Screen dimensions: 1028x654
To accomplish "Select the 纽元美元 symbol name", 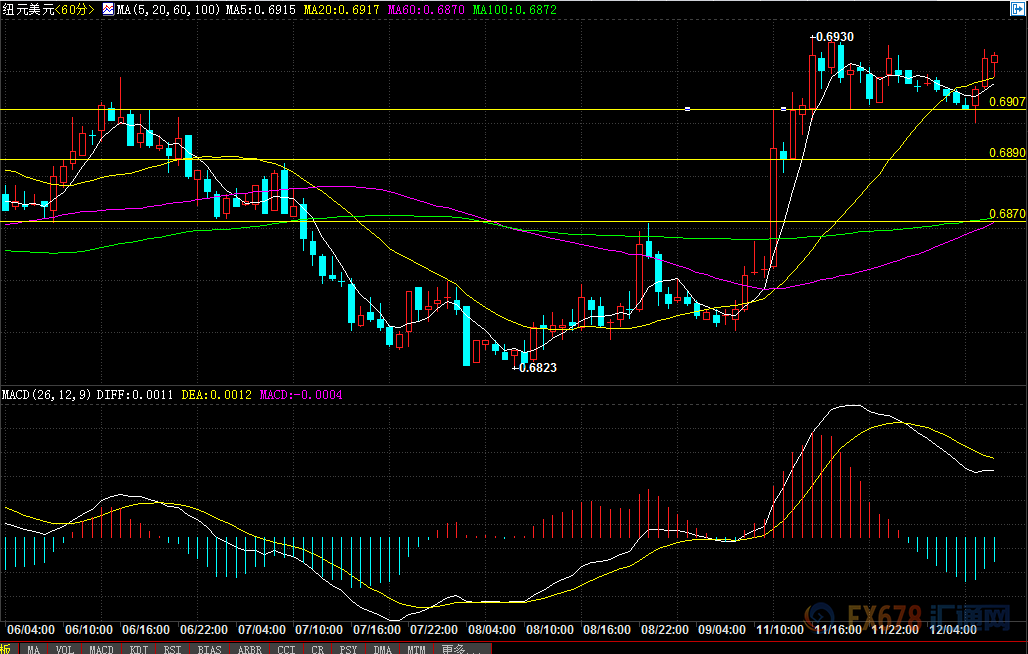I will coord(28,9).
